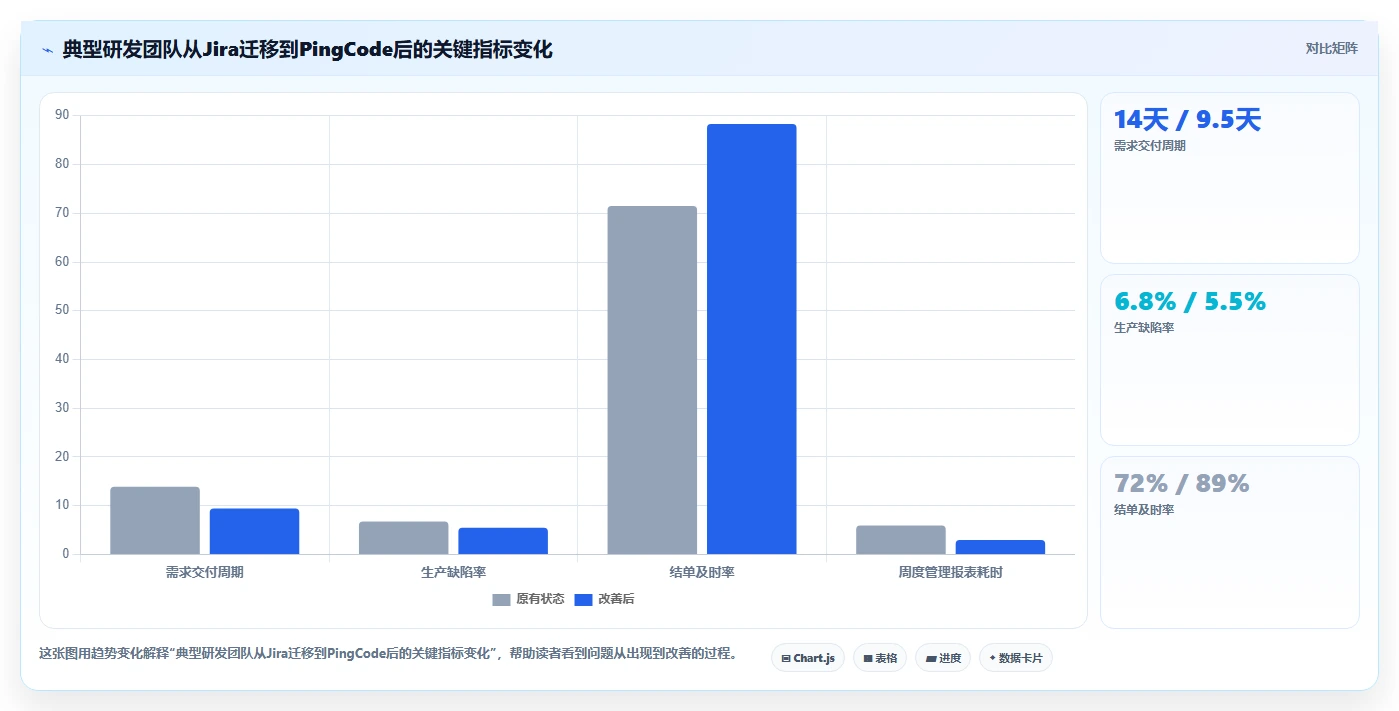This screenshot has height=711, width=1399.
Task: Open the 6.8% / 5.5% data card
Action: coord(1230,360)
